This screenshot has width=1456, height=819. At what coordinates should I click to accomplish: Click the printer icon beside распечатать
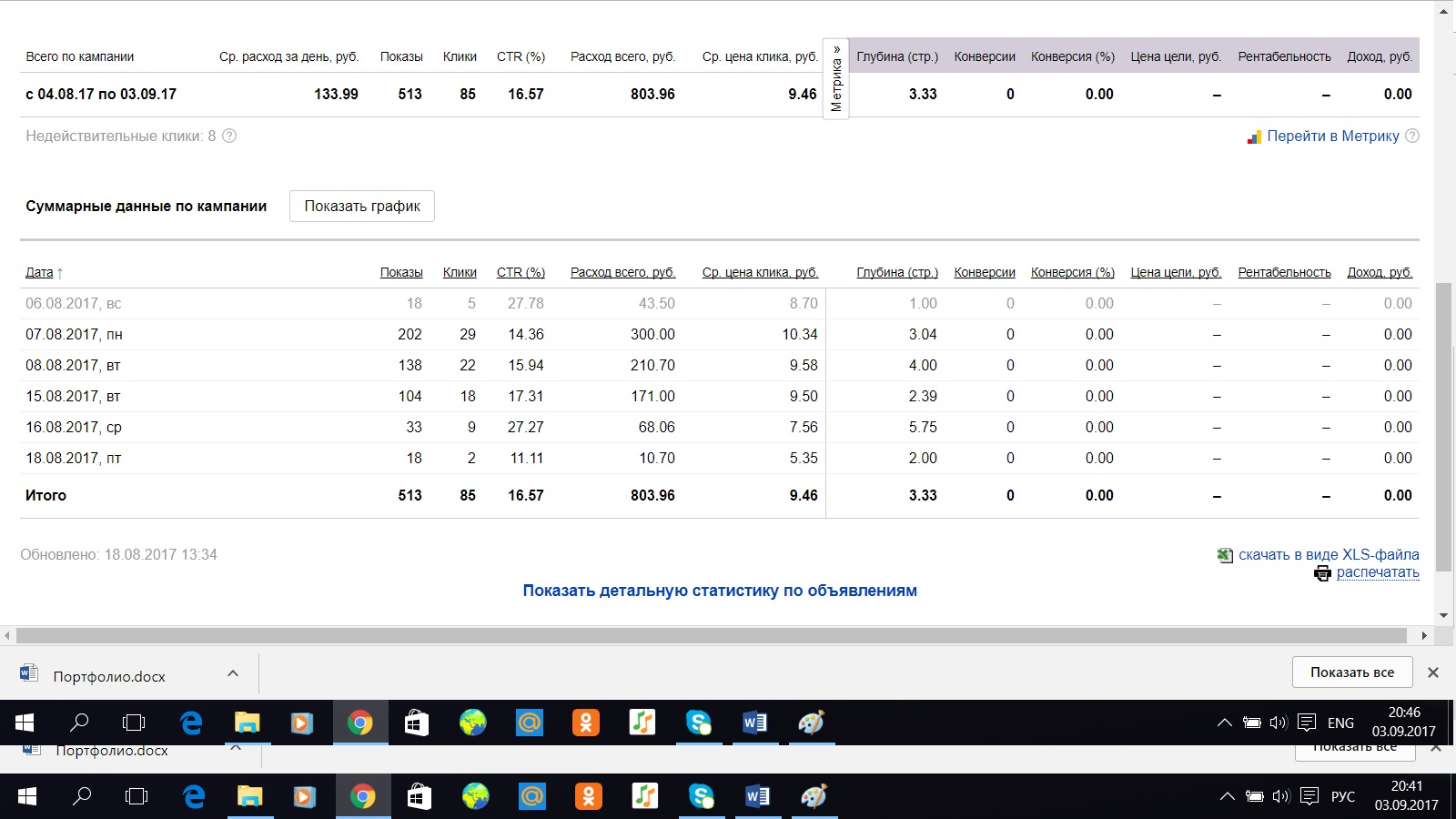coord(1322,573)
